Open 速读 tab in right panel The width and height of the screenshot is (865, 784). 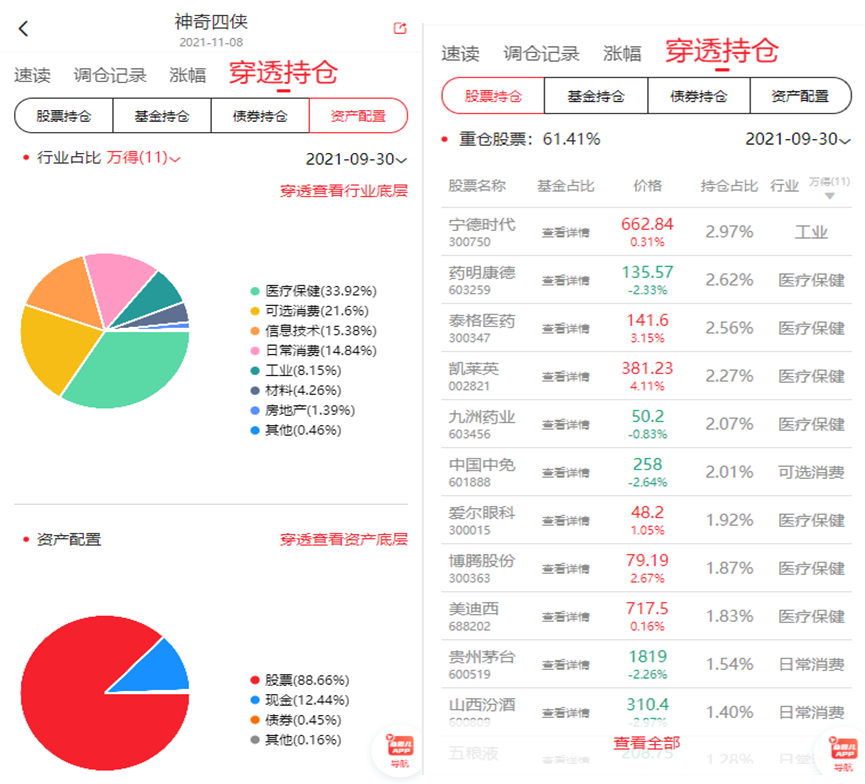pyautogui.click(x=460, y=54)
